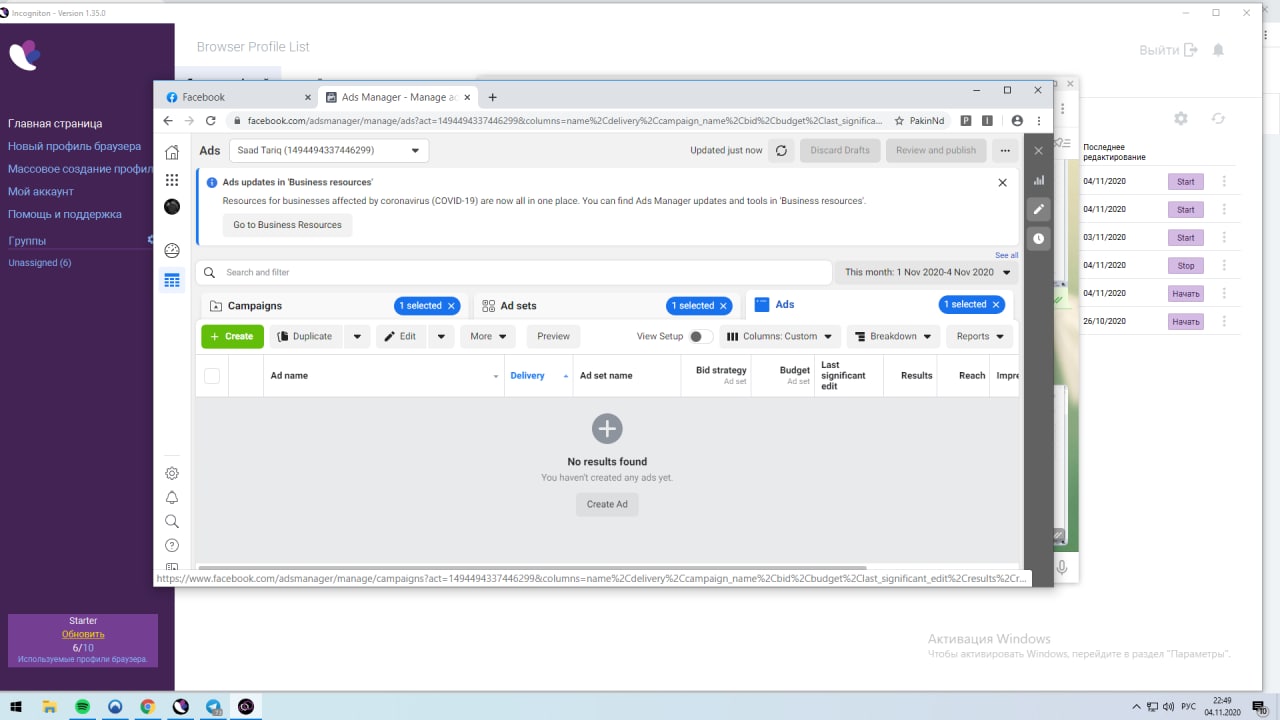Open the charts view in right panel
This screenshot has width=1280, height=720.
(1038, 180)
